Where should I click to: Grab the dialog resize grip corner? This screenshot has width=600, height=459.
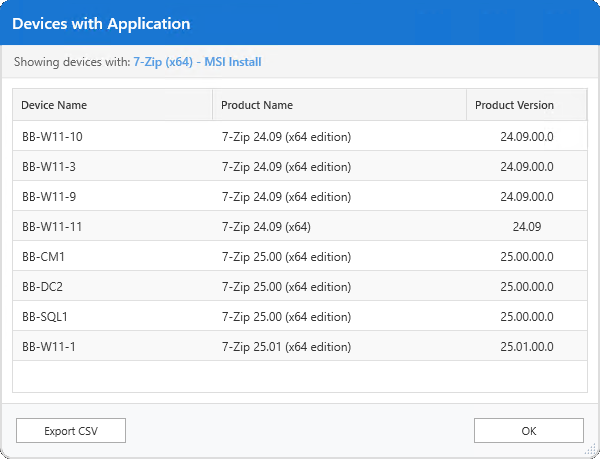click(592, 450)
